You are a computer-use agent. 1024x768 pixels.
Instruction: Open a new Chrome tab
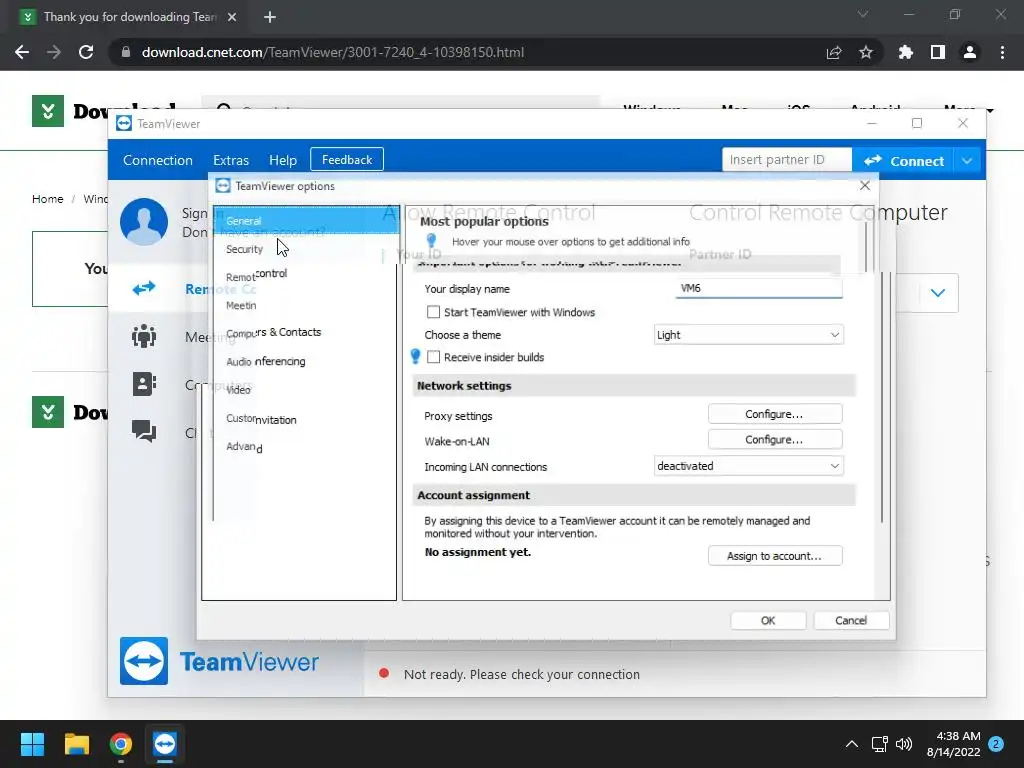270,17
